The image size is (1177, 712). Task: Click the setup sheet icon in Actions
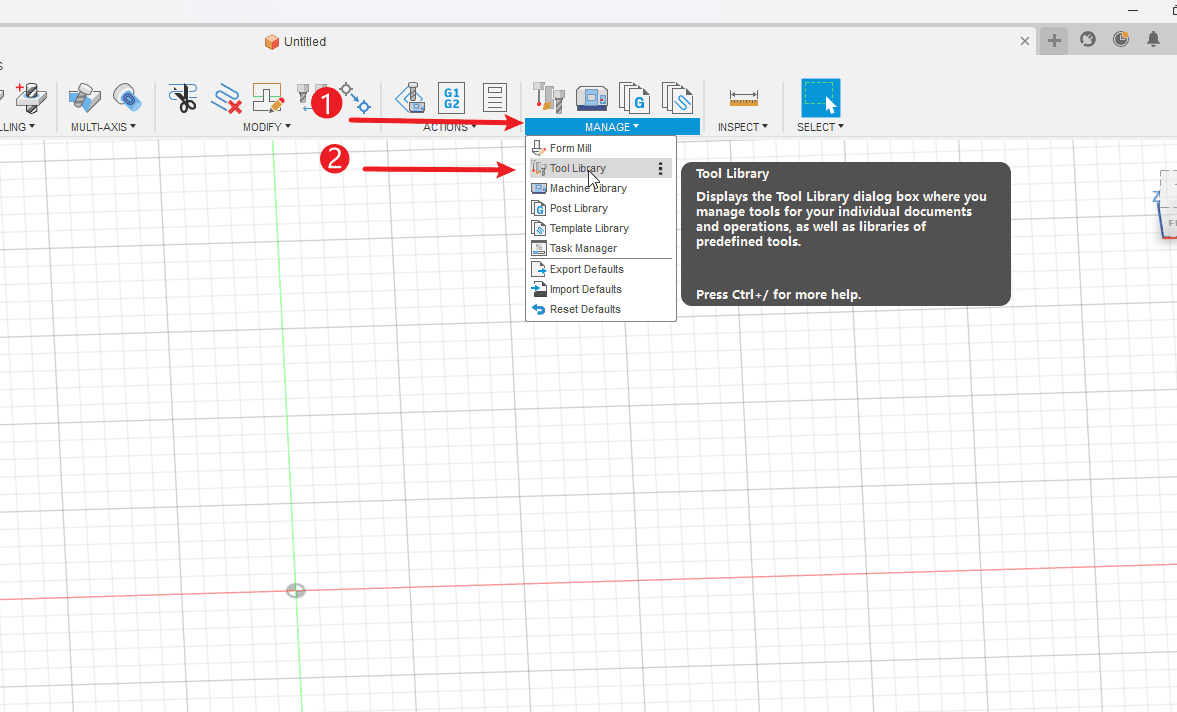coord(495,97)
